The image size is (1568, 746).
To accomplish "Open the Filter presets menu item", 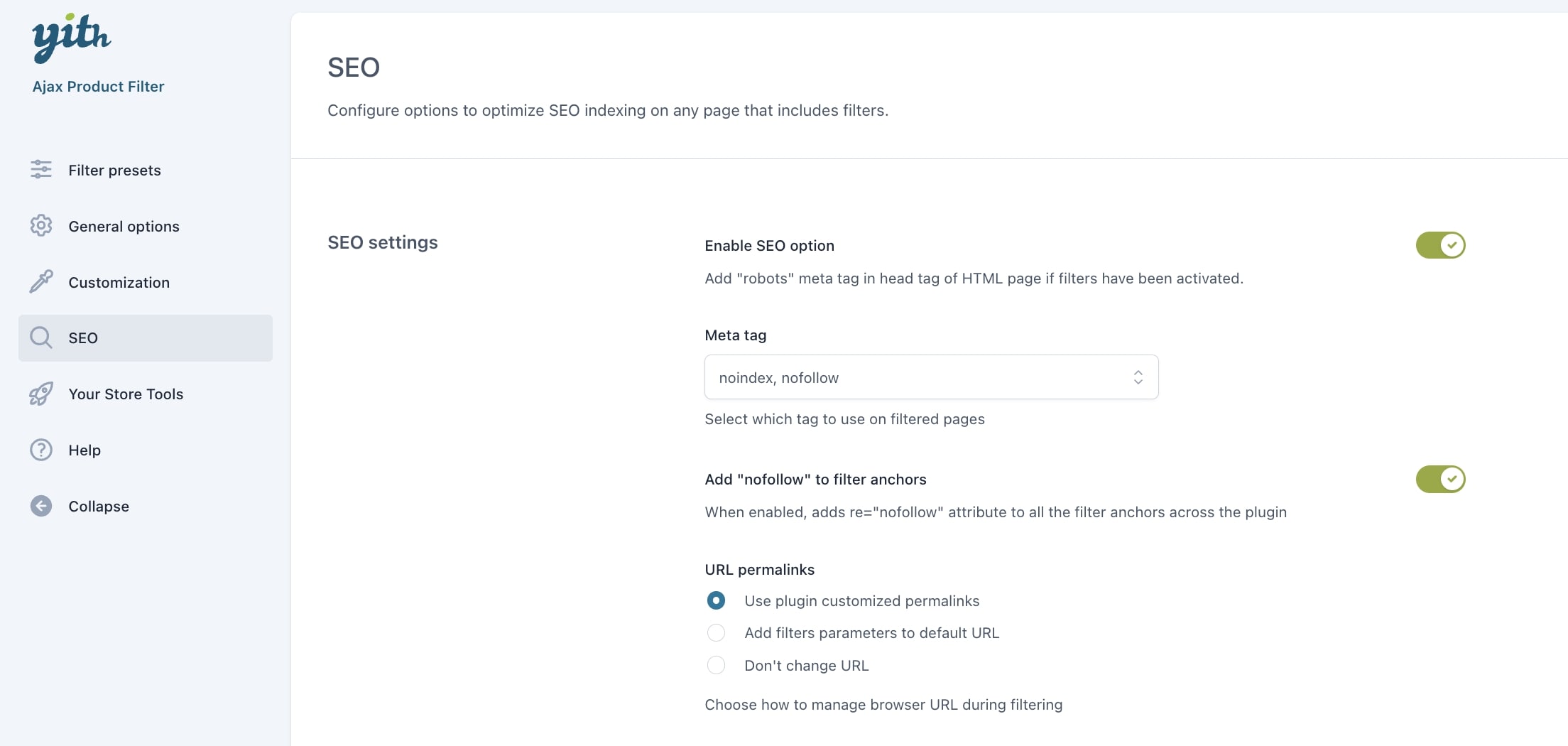I will [114, 171].
